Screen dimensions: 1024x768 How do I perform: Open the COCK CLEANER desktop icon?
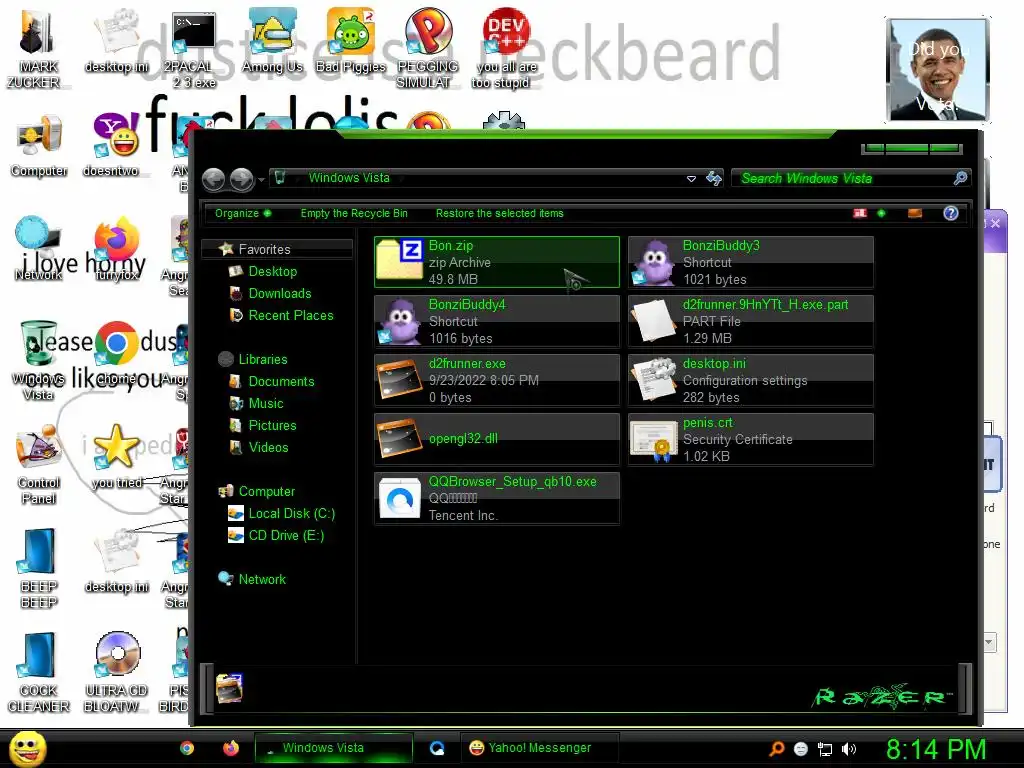(38, 673)
